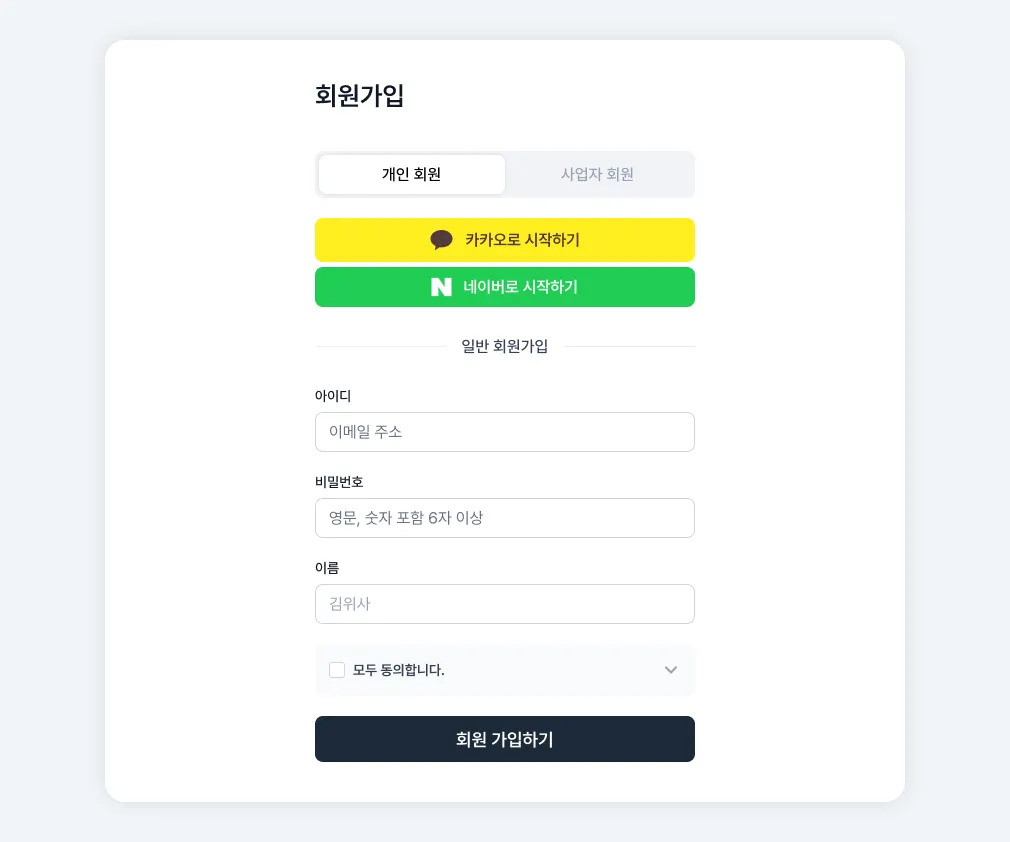This screenshot has height=842, width=1010.
Task: Click the 회원가입 page heading
Action: pyautogui.click(x=359, y=96)
